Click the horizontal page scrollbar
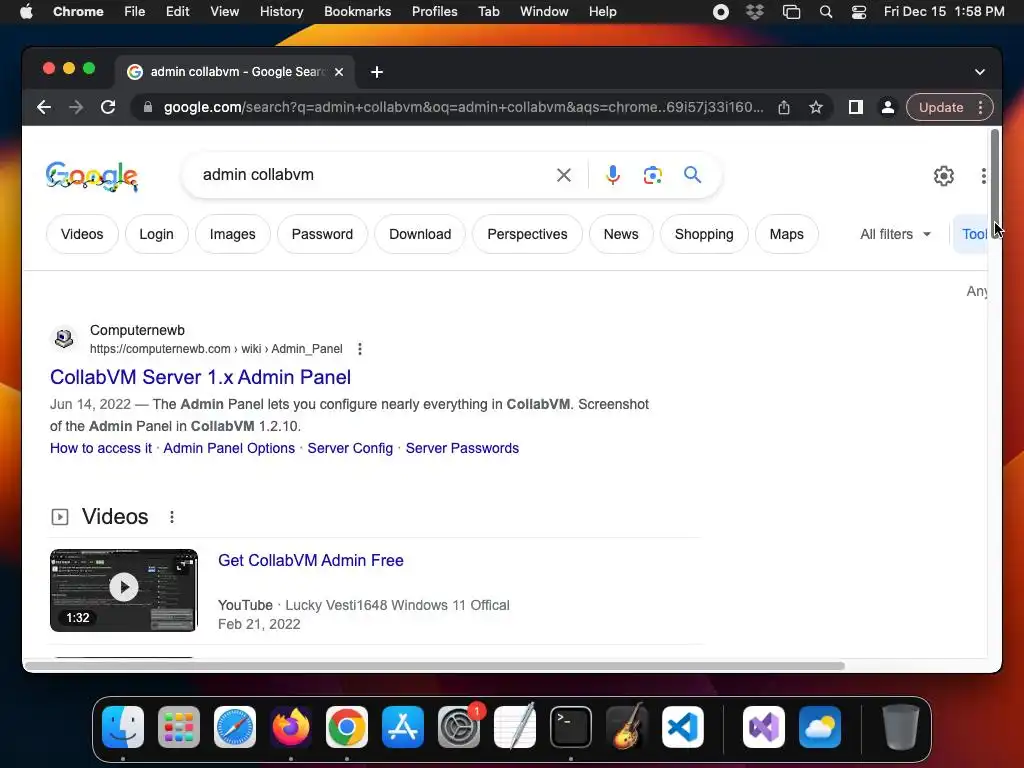This screenshot has height=768, width=1024. [x=436, y=666]
